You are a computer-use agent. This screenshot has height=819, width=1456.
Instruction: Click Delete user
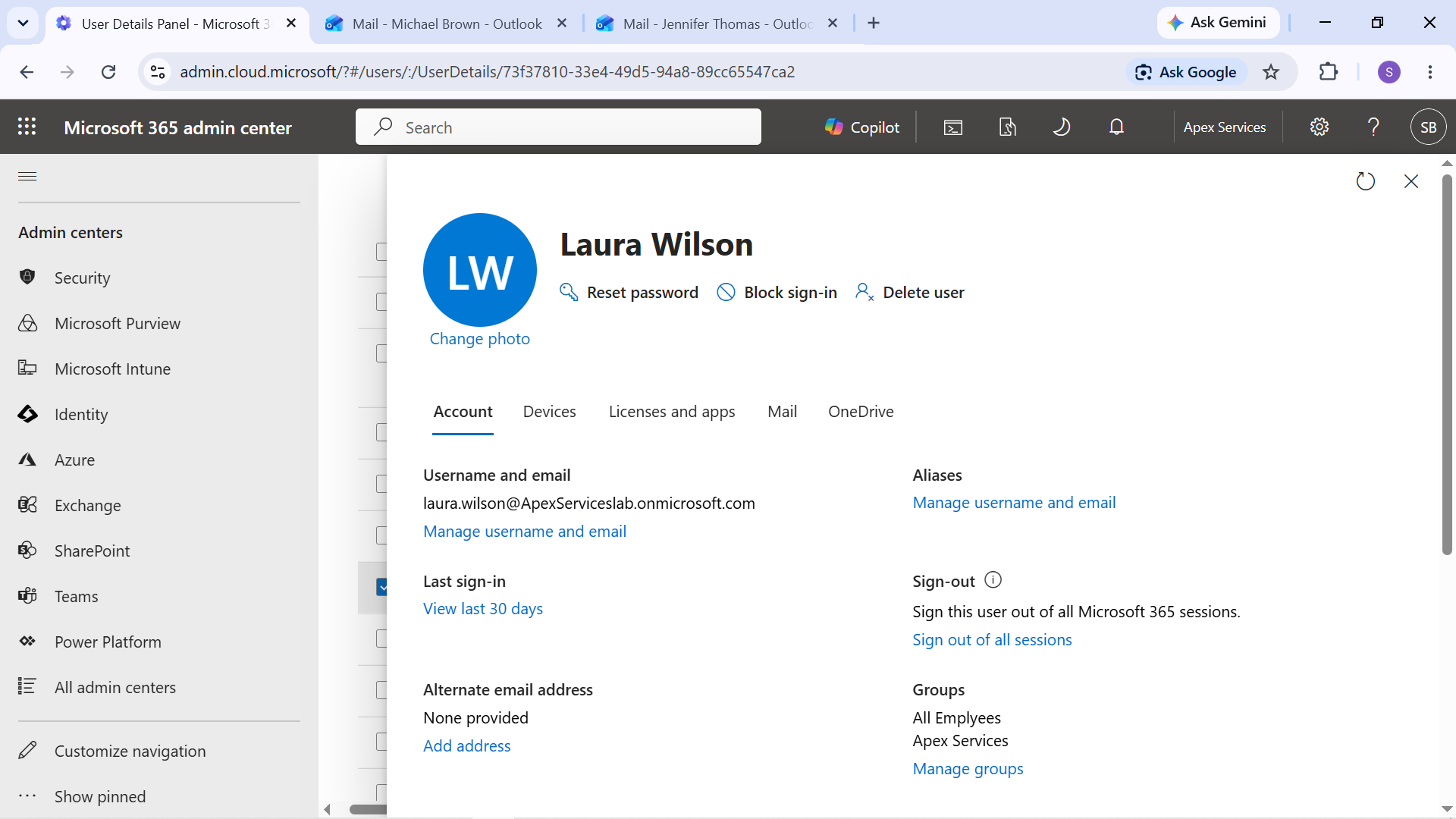coord(910,293)
